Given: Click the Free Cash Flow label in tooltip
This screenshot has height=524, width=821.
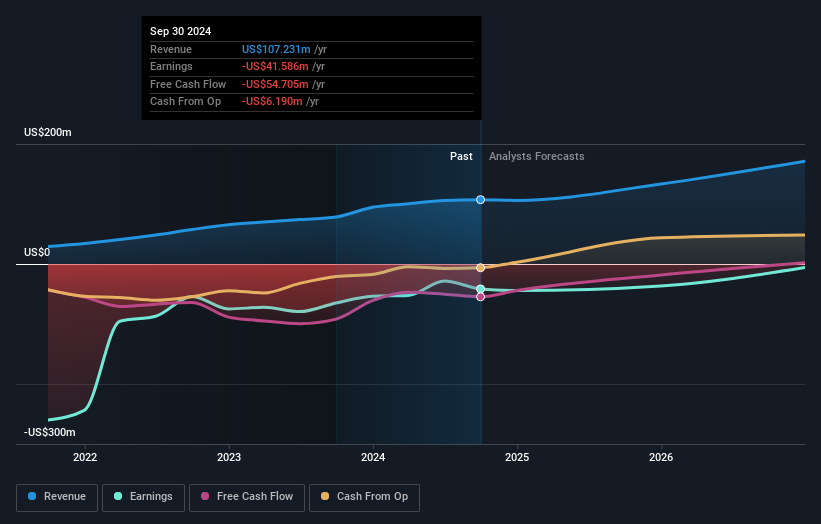Looking at the screenshot, I should pos(188,84).
